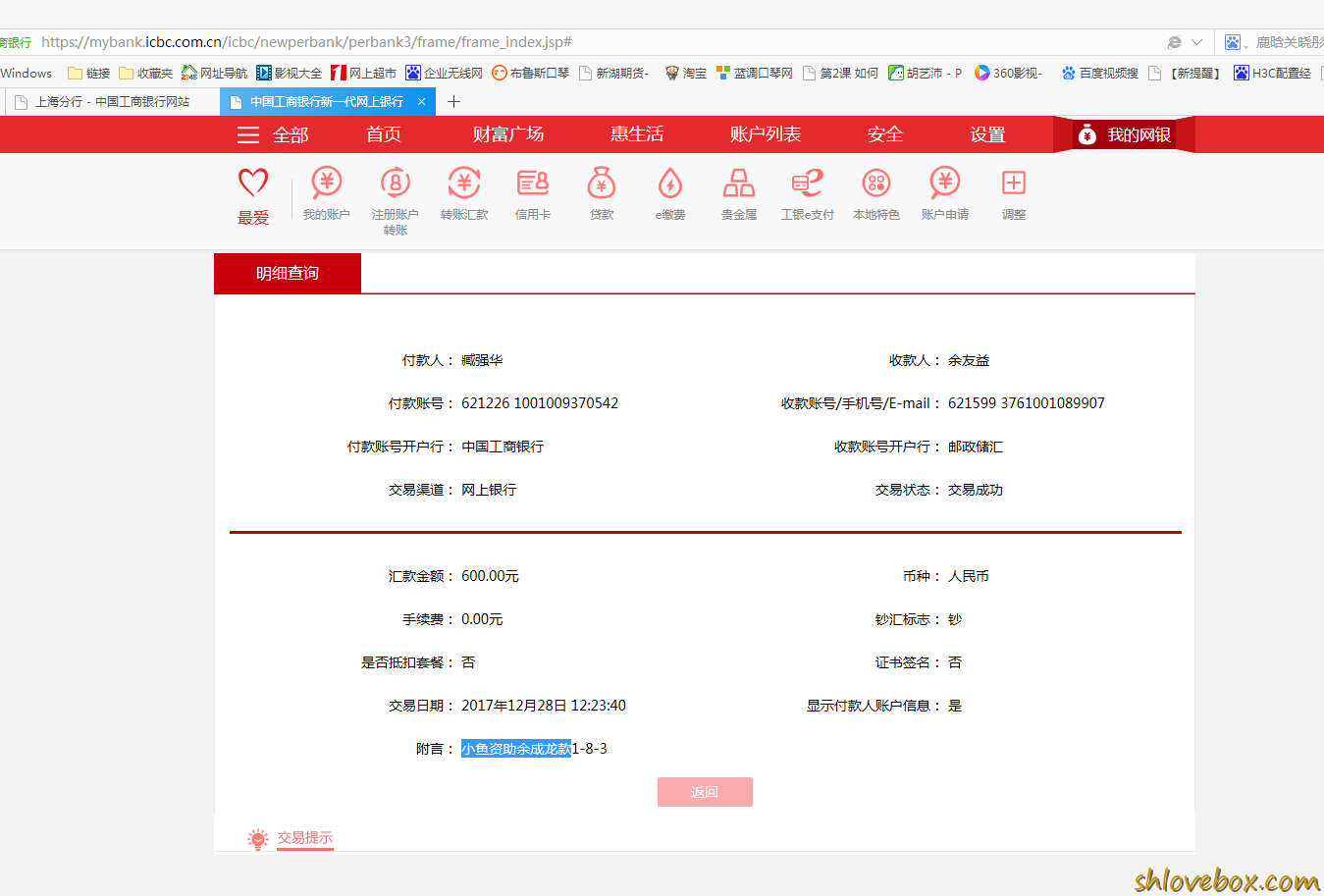Click the 汇款金额 value 600.00元
Screen dimensions: 1324x896
pos(490,576)
